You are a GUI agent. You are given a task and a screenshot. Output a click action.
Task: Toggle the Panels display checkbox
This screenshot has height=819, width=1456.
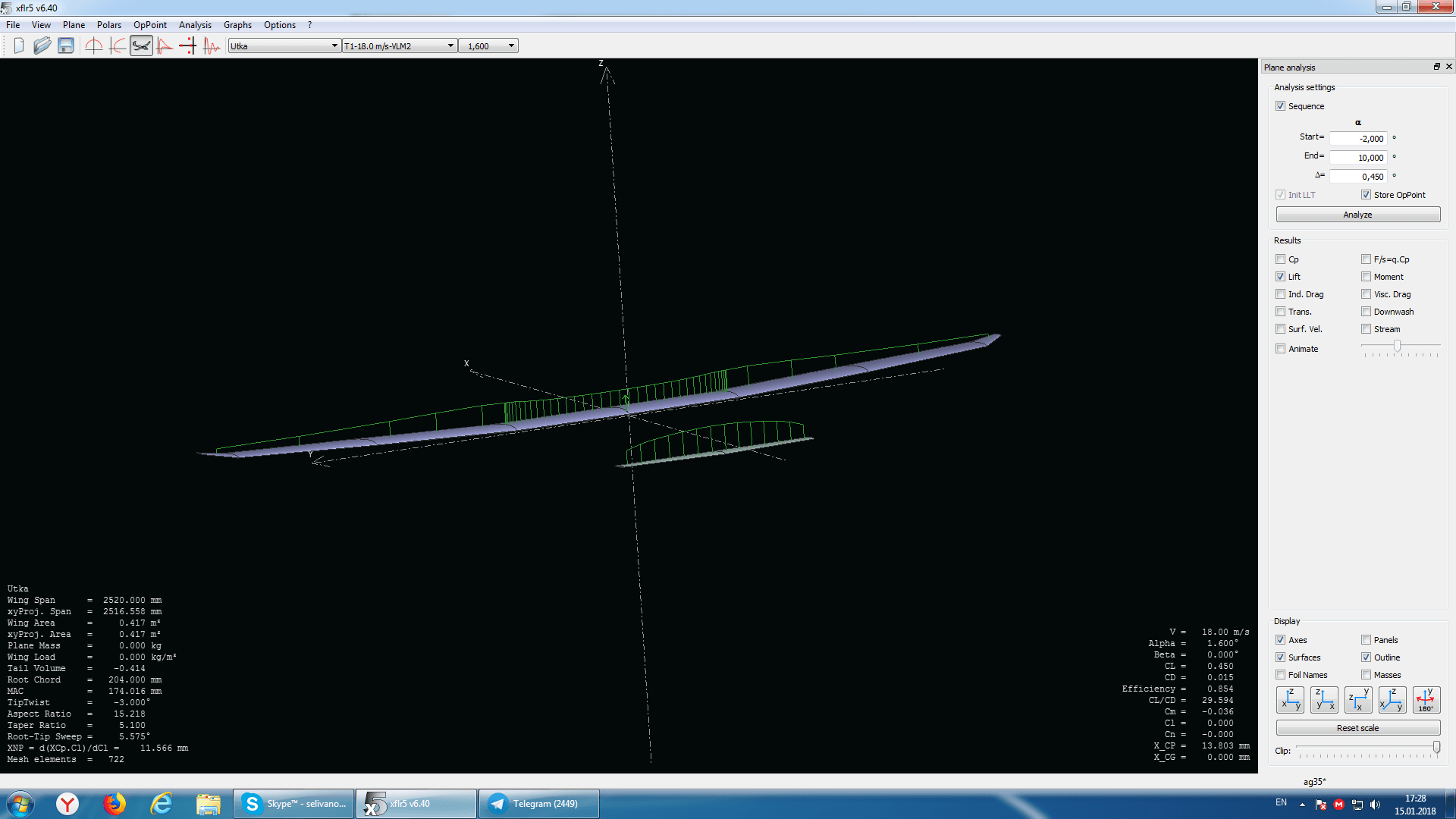click(1367, 640)
